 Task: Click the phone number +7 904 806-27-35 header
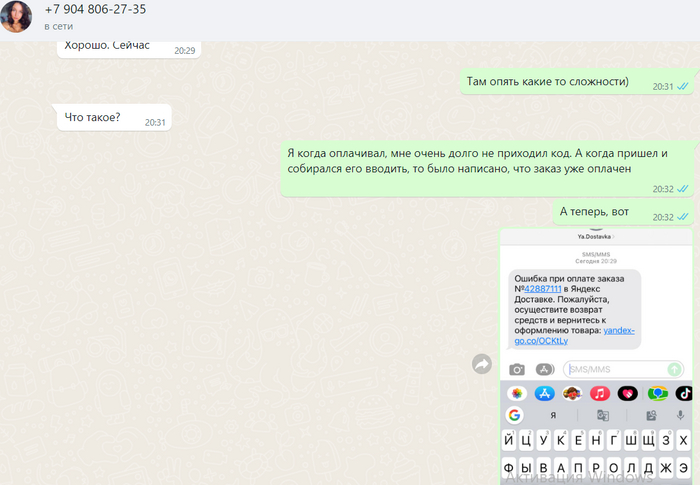95,9
